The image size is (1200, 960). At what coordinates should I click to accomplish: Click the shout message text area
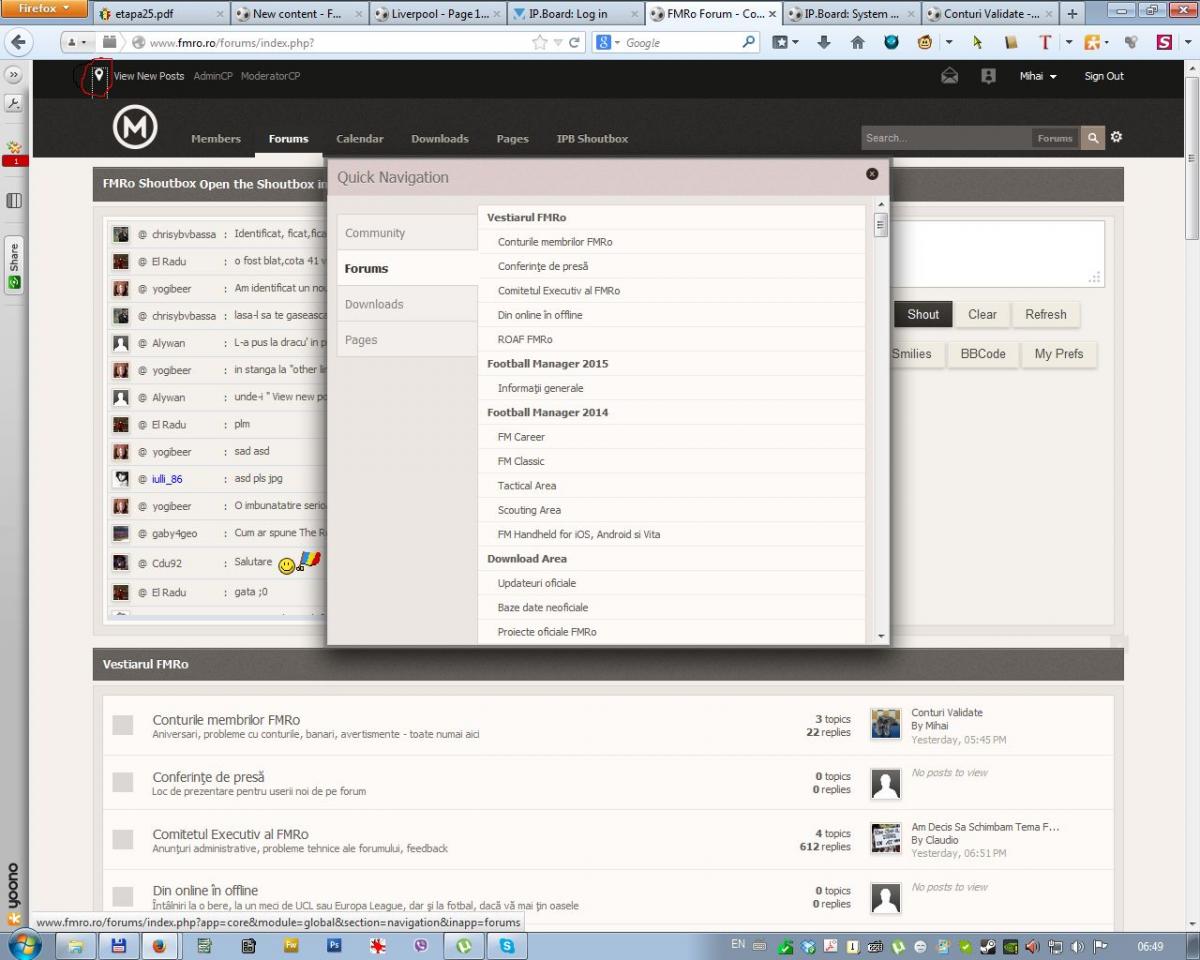point(996,254)
